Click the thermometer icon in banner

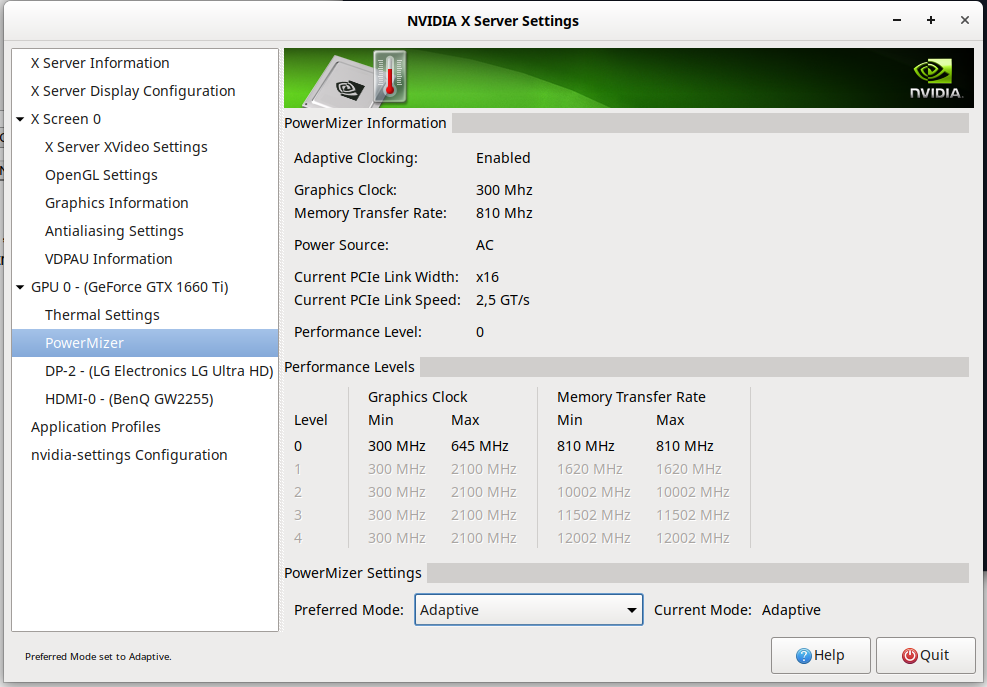[390, 77]
